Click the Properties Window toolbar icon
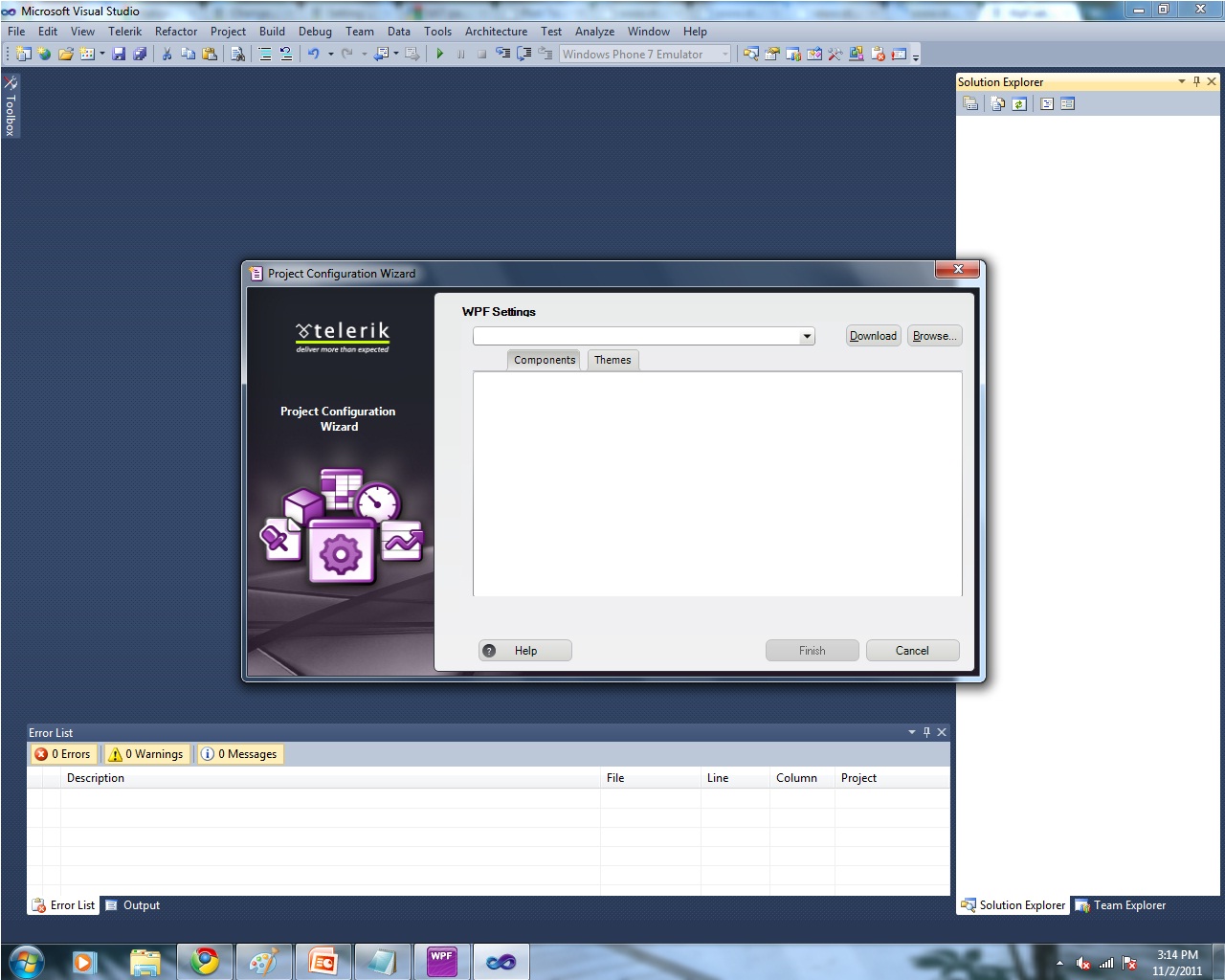The width and height of the screenshot is (1225, 980). pos(772,55)
